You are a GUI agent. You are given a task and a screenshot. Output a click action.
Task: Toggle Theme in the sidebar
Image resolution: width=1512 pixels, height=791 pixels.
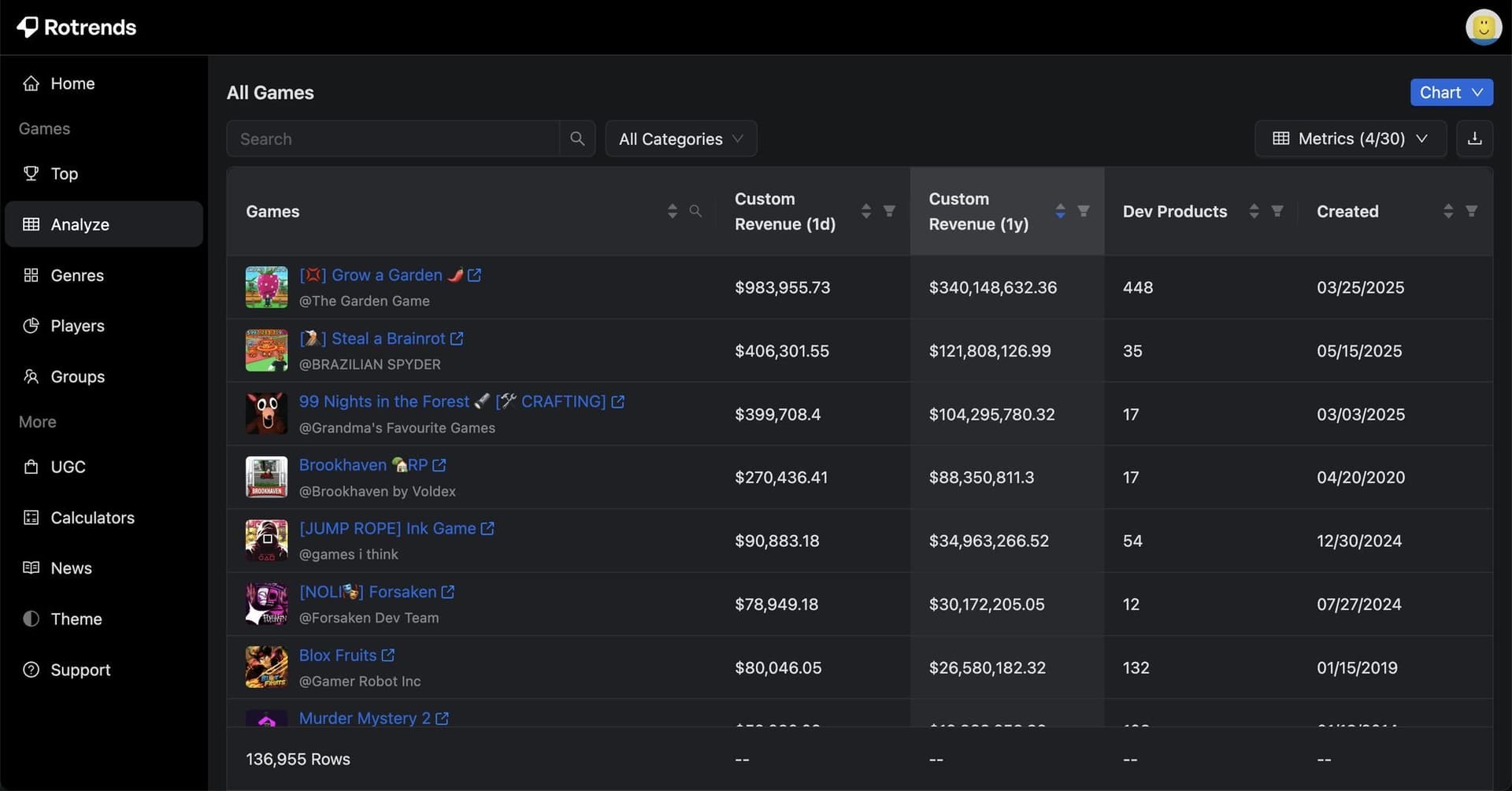pos(76,619)
